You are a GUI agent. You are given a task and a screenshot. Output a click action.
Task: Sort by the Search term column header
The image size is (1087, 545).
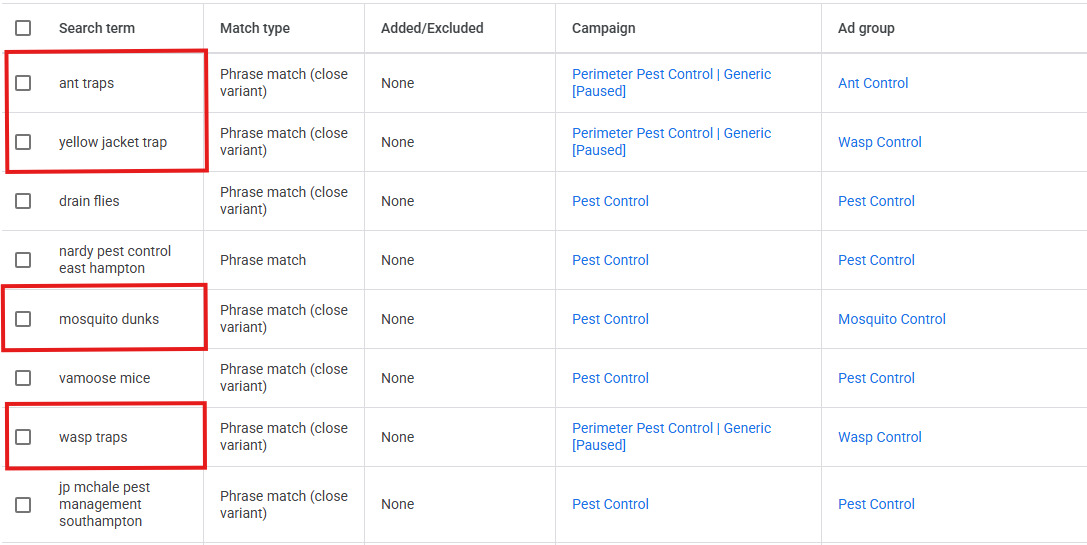coord(96,28)
